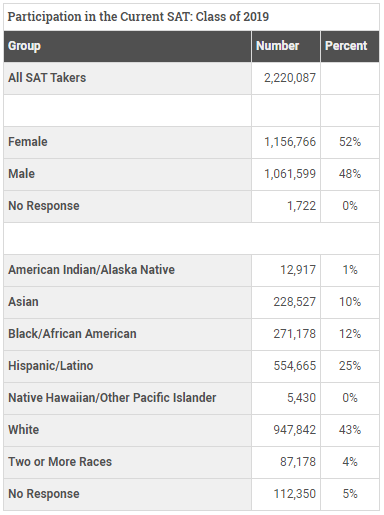Image resolution: width=384 pixels, height=515 pixels.
Task: Click the 112,350 No Response number
Action: (294, 494)
